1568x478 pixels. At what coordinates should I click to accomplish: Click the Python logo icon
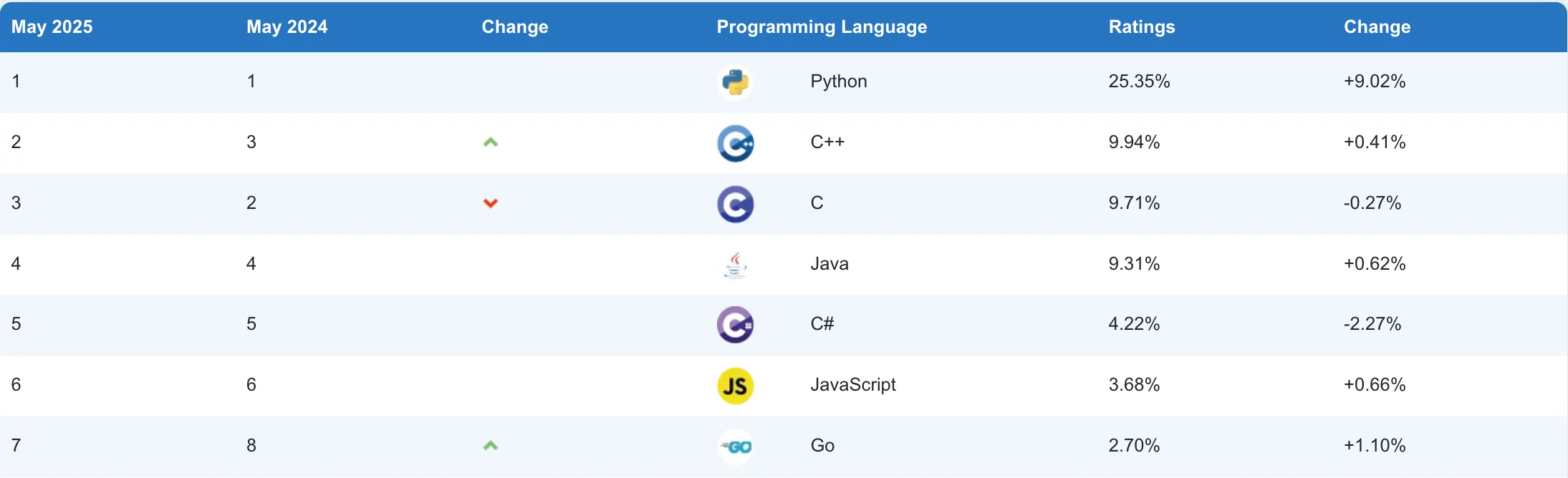735,82
